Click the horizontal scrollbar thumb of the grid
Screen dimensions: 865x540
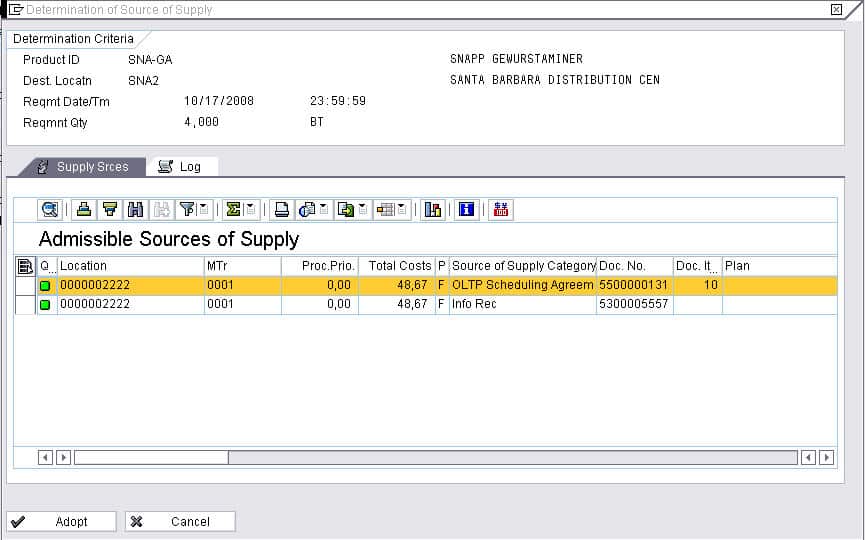click(151, 457)
